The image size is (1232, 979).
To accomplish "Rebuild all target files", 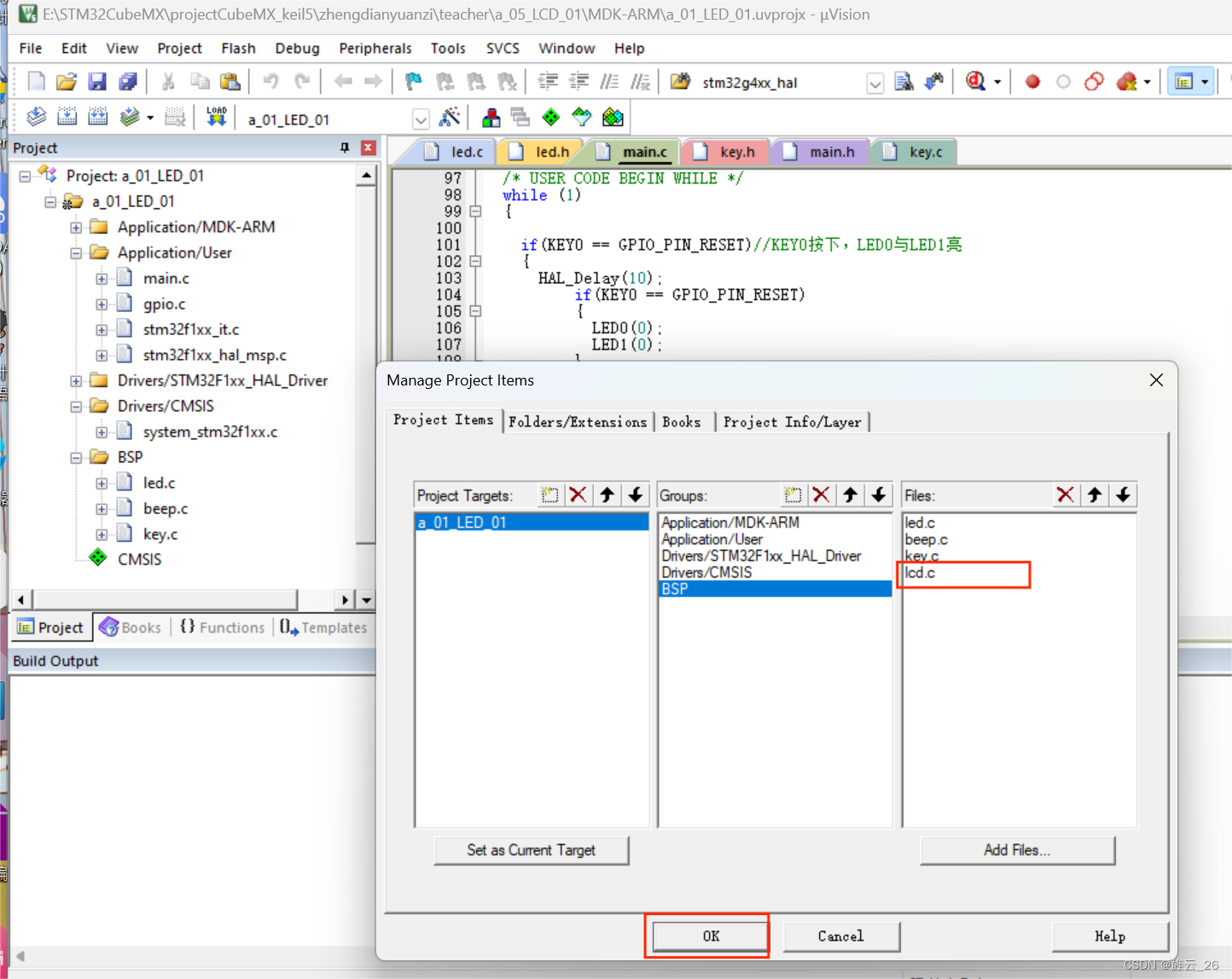I will [x=97, y=117].
